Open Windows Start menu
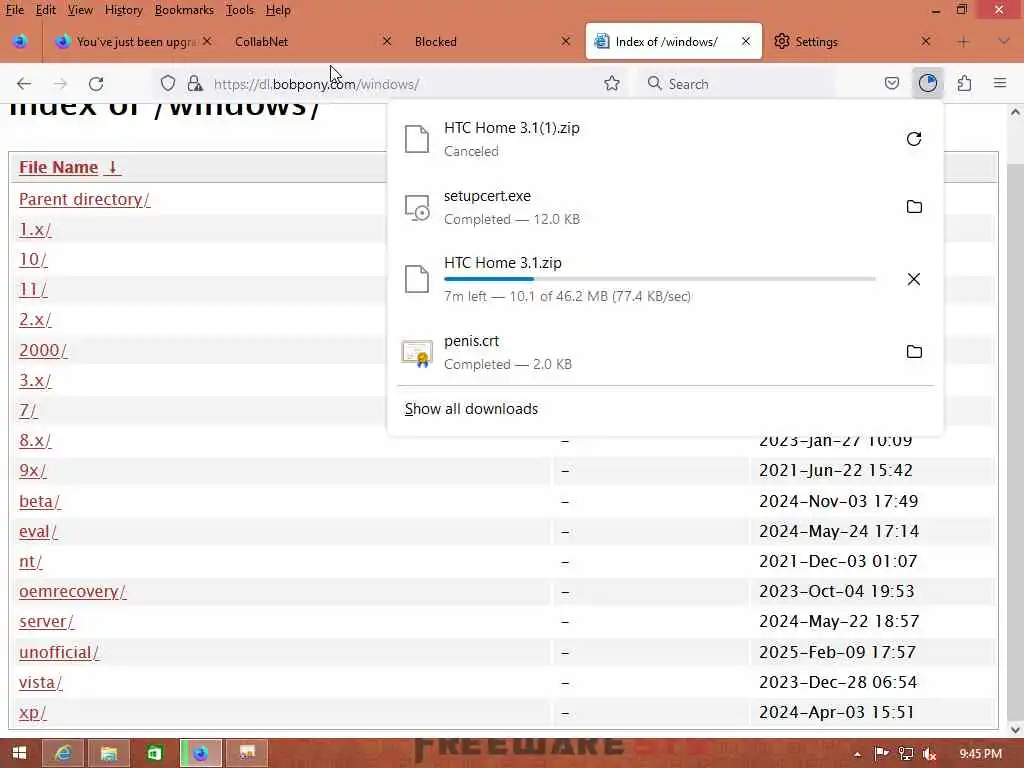1024x768 pixels. click(20, 753)
